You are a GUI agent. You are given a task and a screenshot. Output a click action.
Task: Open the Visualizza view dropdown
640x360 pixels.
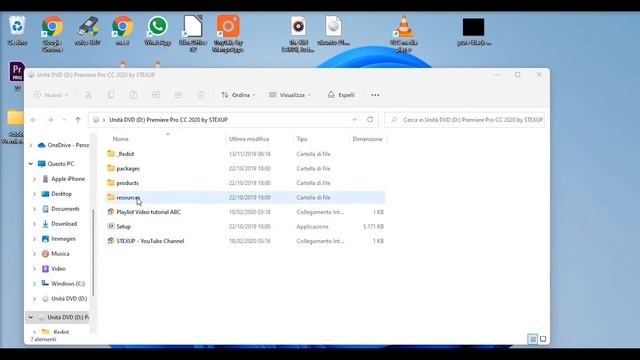point(290,95)
